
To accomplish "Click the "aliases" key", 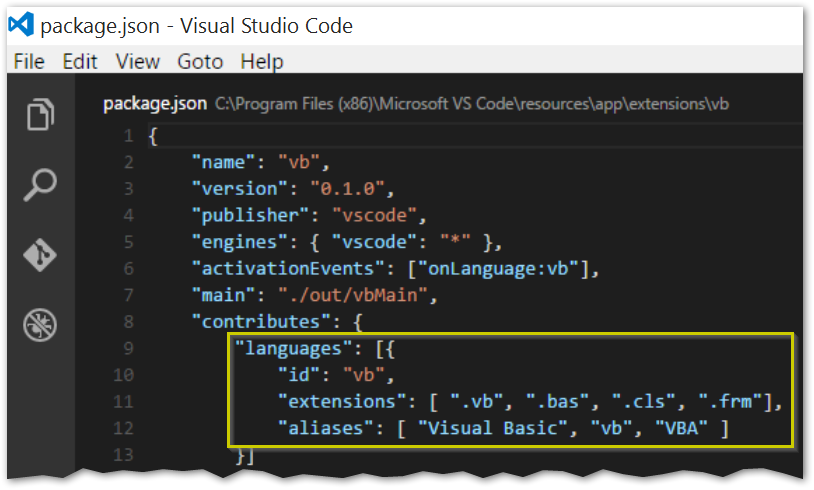I will 325,428.
